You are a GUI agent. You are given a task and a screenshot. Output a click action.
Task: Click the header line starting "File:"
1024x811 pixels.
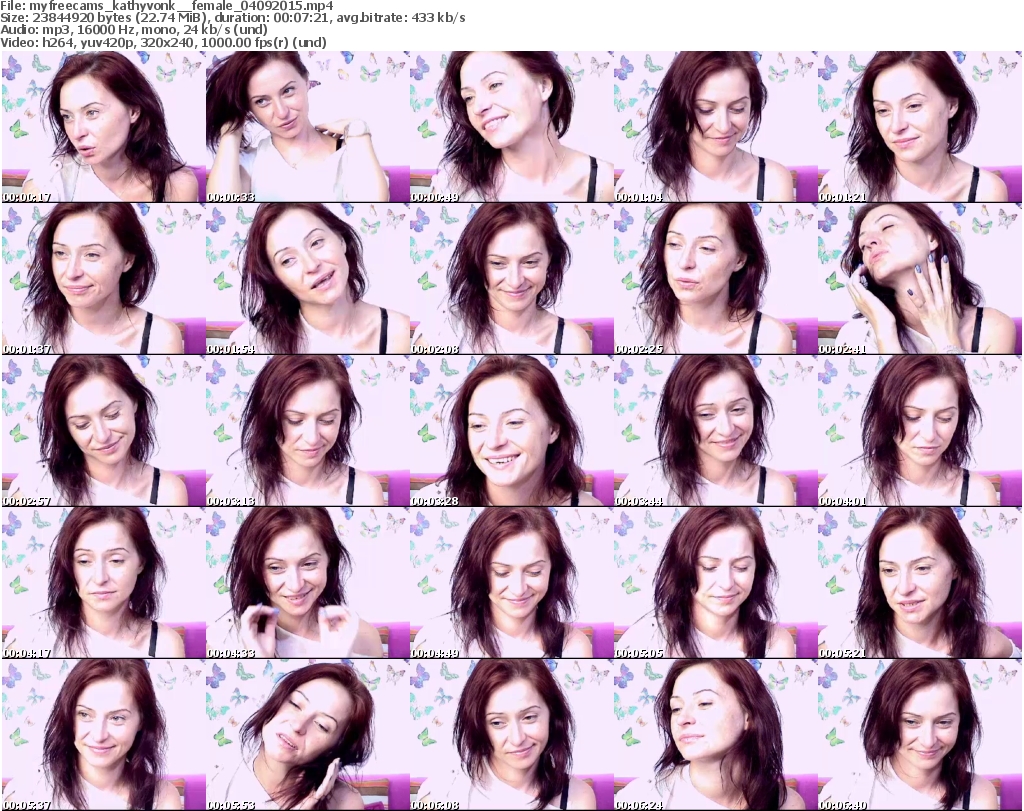tap(167, 6)
